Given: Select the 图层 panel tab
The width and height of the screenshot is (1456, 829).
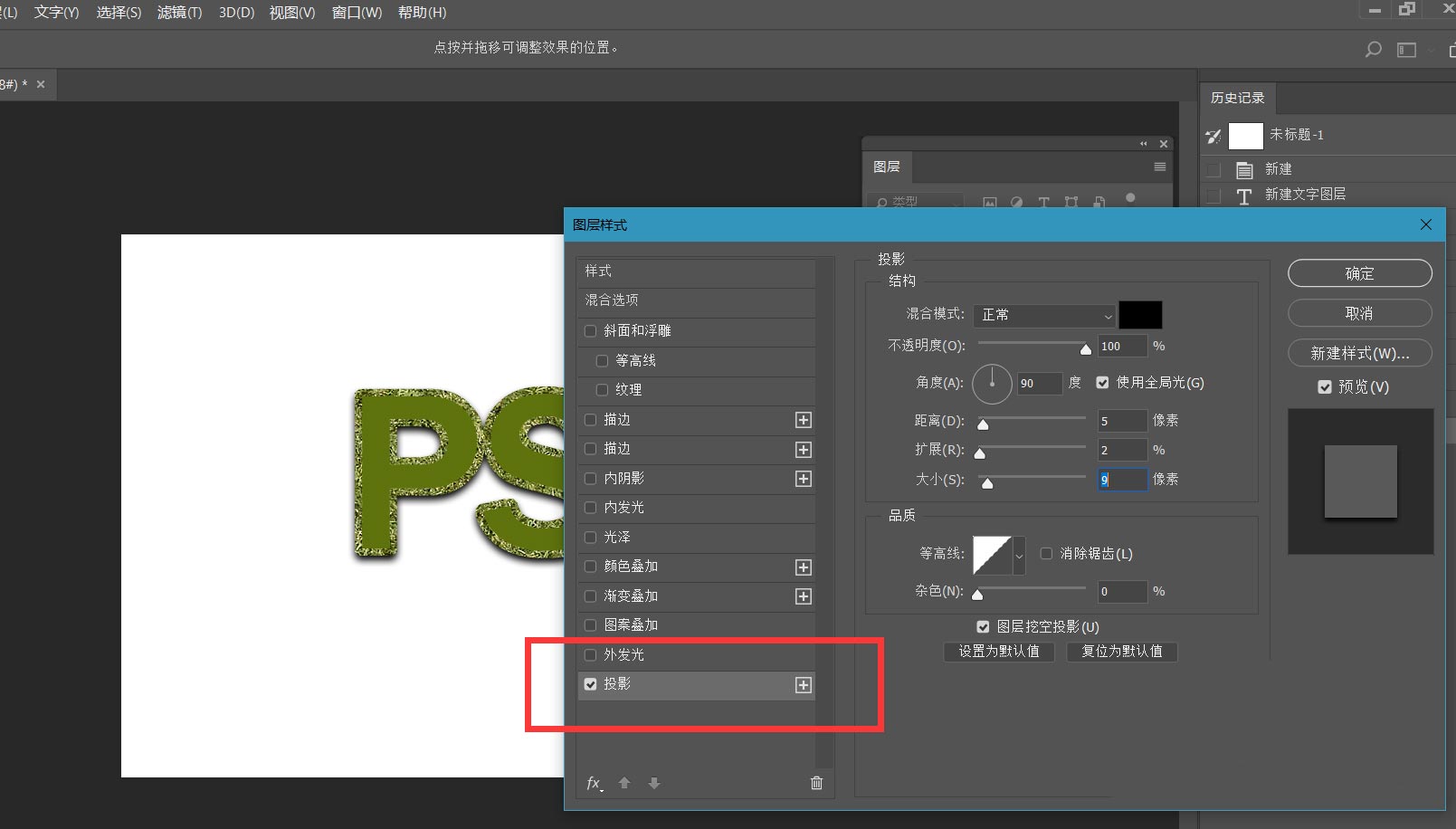Looking at the screenshot, I should tap(887, 167).
